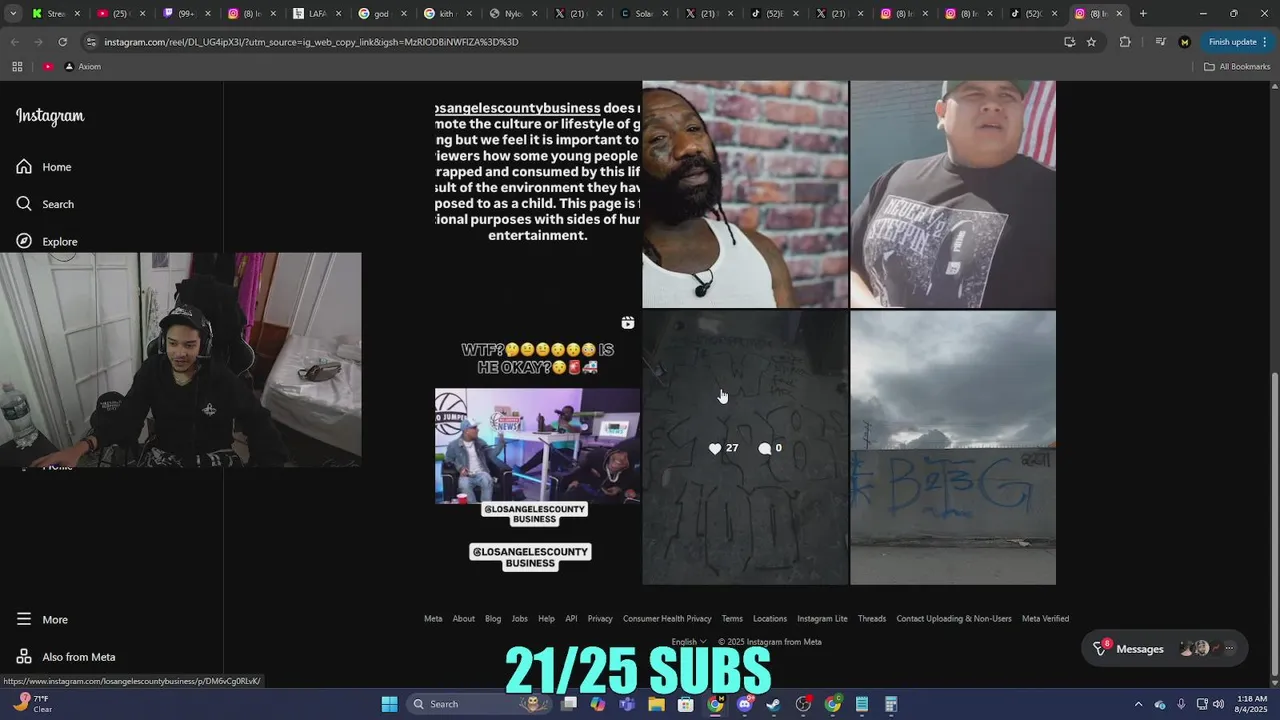The image size is (1280, 720).
Task: Switch to the LAFA tab
Action: coord(315,14)
